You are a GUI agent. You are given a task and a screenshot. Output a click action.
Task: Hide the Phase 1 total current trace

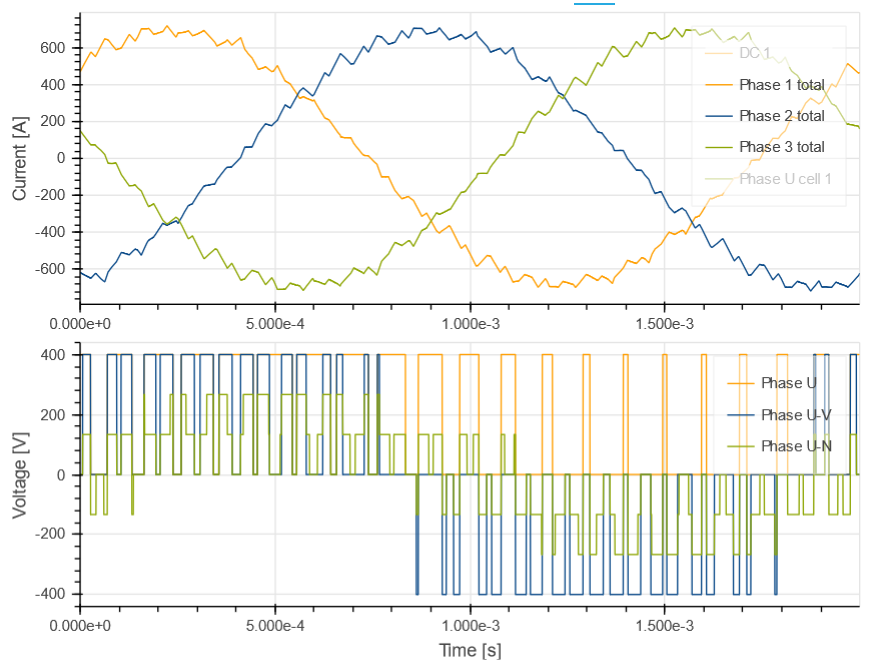(x=781, y=85)
